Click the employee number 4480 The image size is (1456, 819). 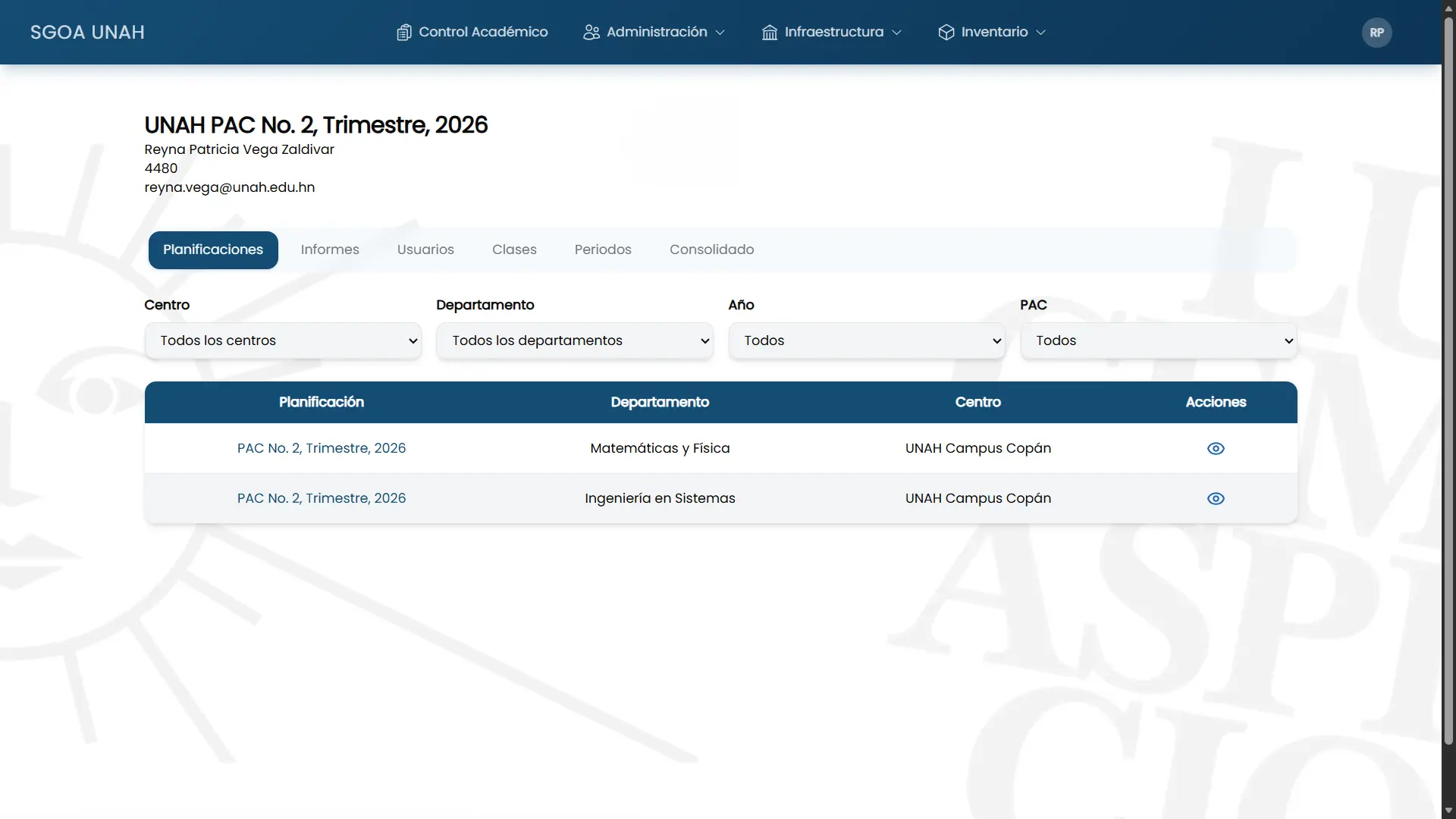[161, 168]
